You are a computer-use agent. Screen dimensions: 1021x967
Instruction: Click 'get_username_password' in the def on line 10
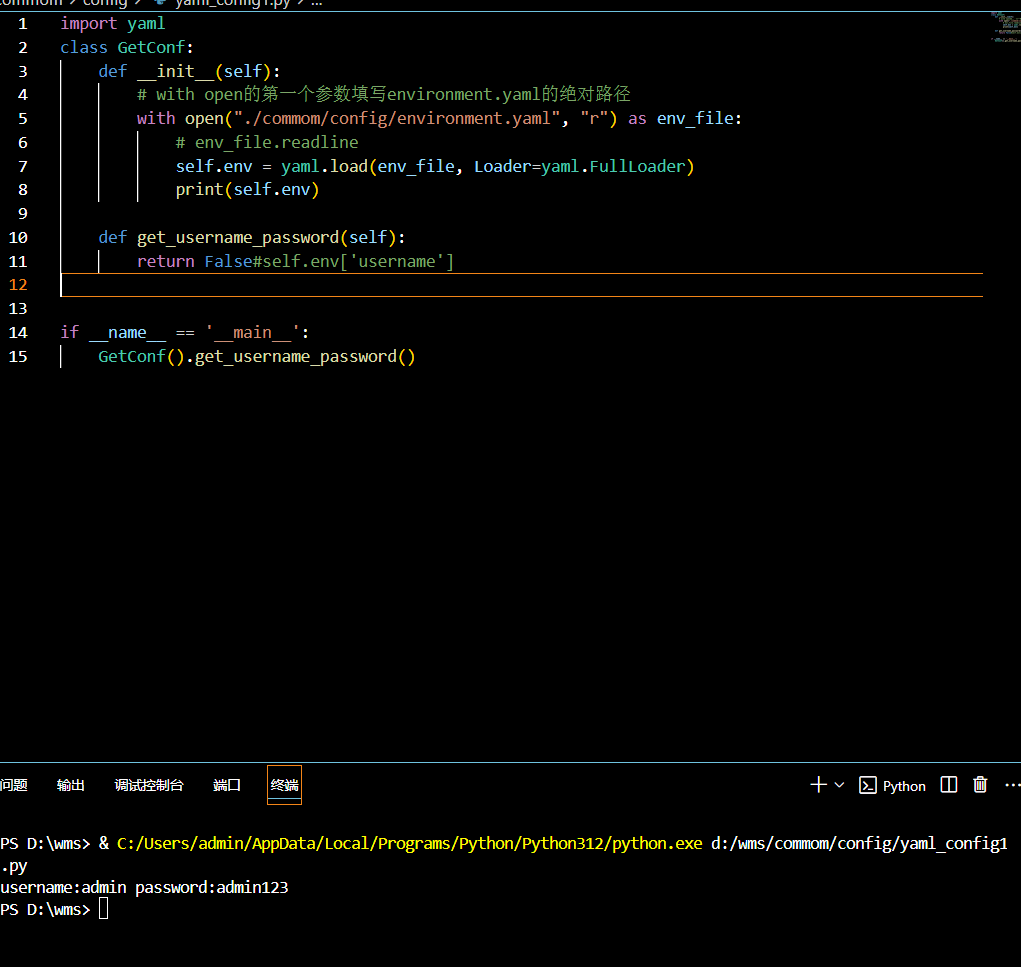point(238,238)
